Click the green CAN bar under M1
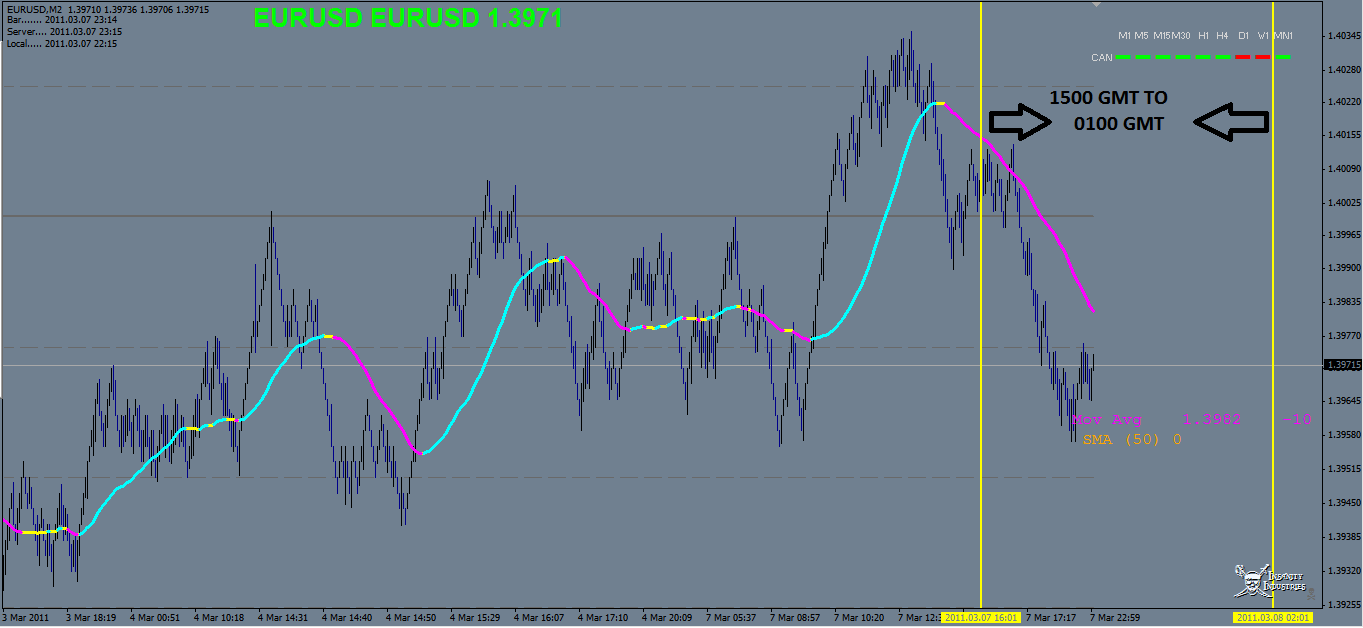Viewport: 1363px width, 628px height. [1124, 58]
